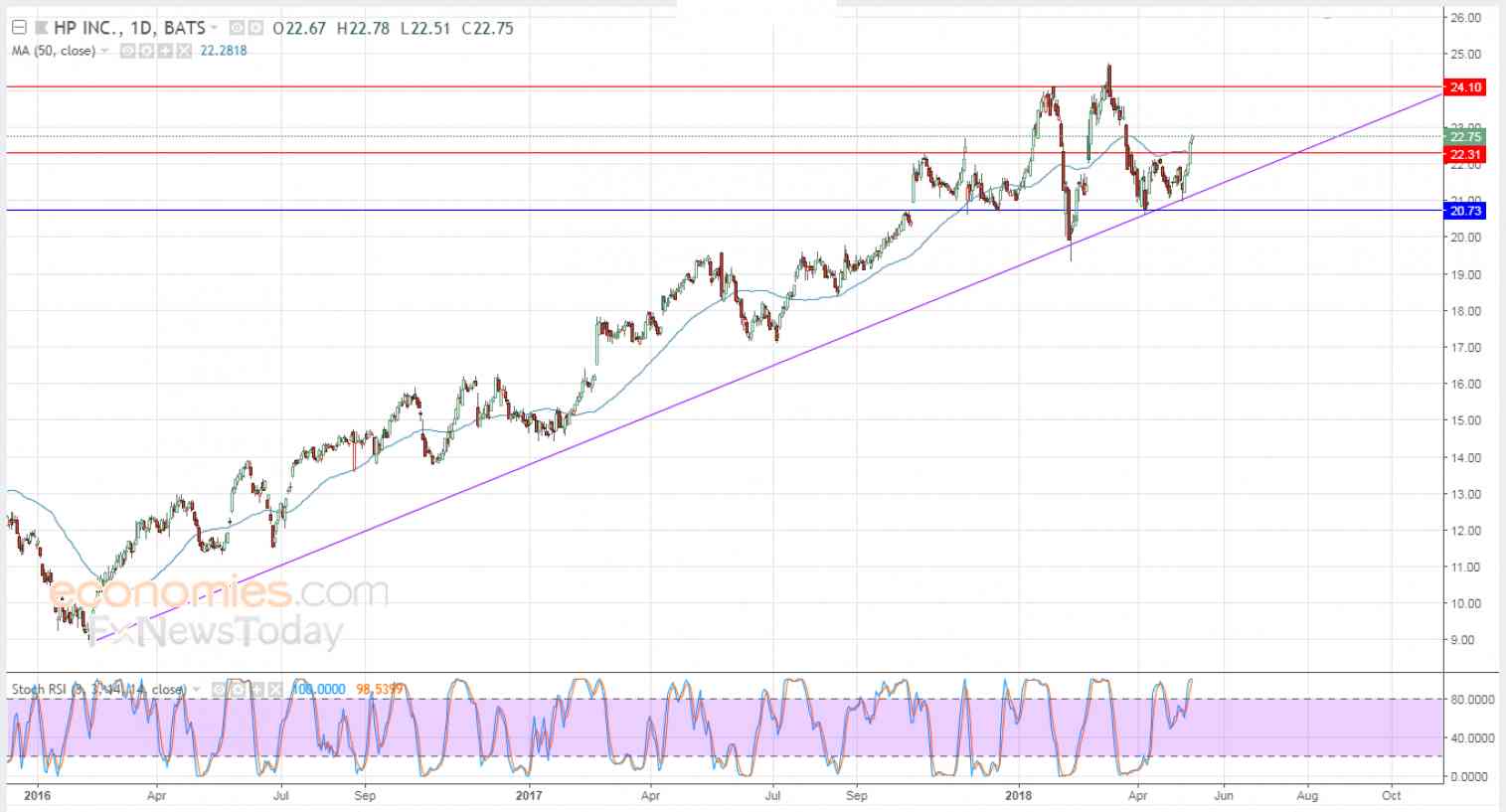This screenshot has height=812, width=1506.
Task: Click the 80.0000 Stoch RSI scale label
Action: click(1472, 700)
